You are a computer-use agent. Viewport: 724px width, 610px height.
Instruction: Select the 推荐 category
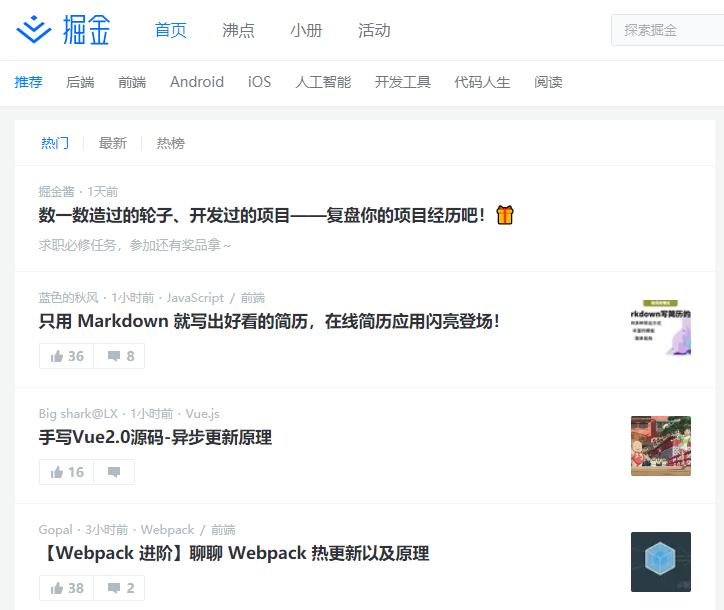[29, 82]
